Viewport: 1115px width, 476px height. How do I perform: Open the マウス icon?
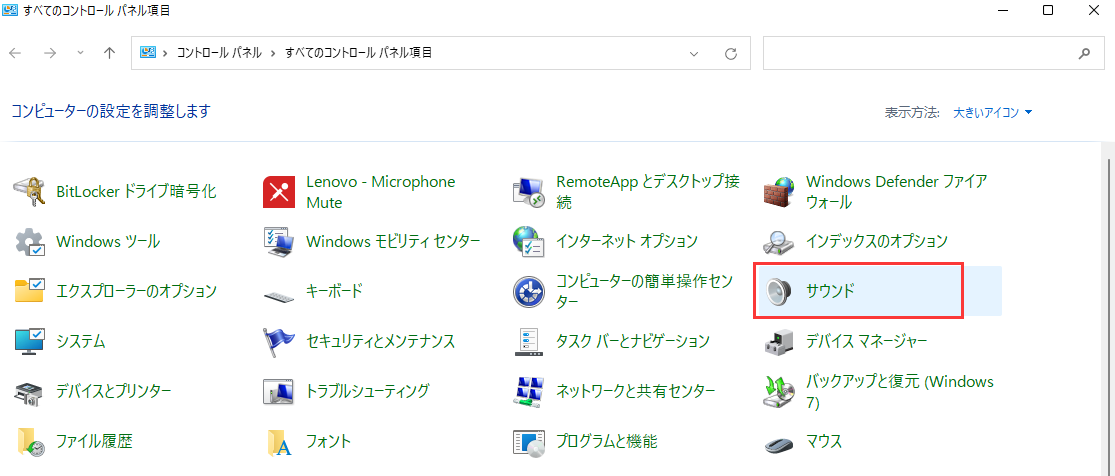click(779, 443)
